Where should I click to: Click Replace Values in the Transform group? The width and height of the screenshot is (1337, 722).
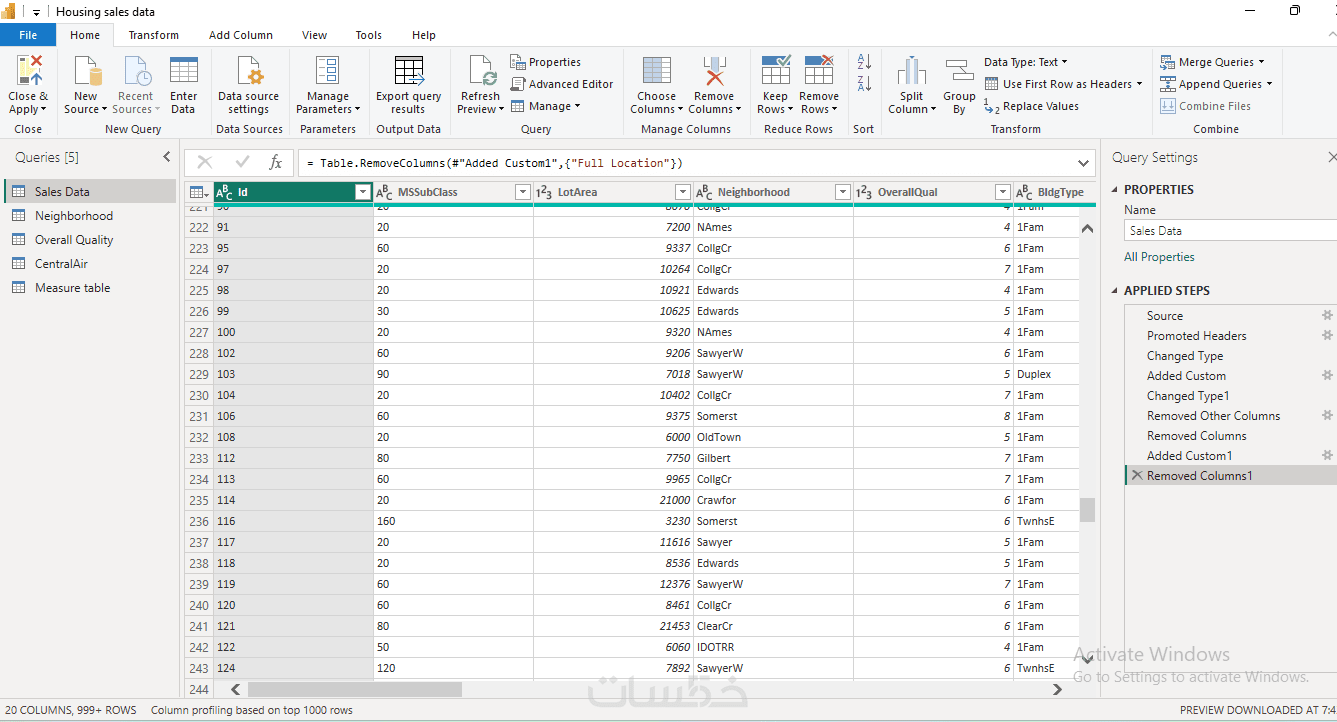1031,106
